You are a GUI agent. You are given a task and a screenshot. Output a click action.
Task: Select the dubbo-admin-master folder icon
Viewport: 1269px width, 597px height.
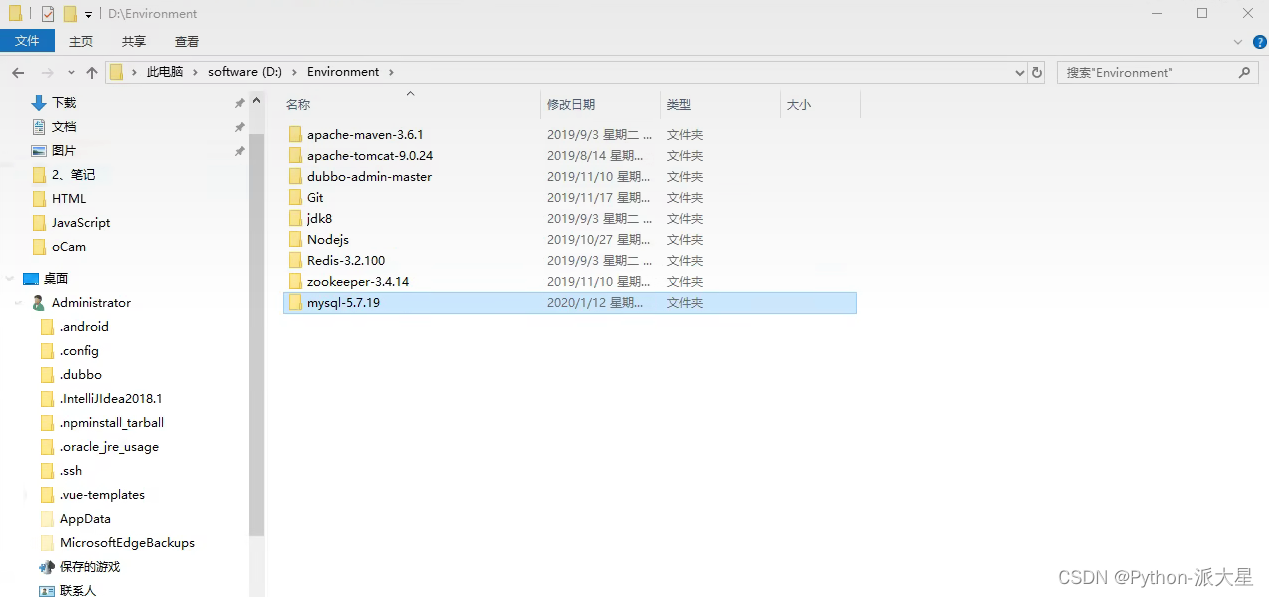pyautogui.click(x=295, y=176)
